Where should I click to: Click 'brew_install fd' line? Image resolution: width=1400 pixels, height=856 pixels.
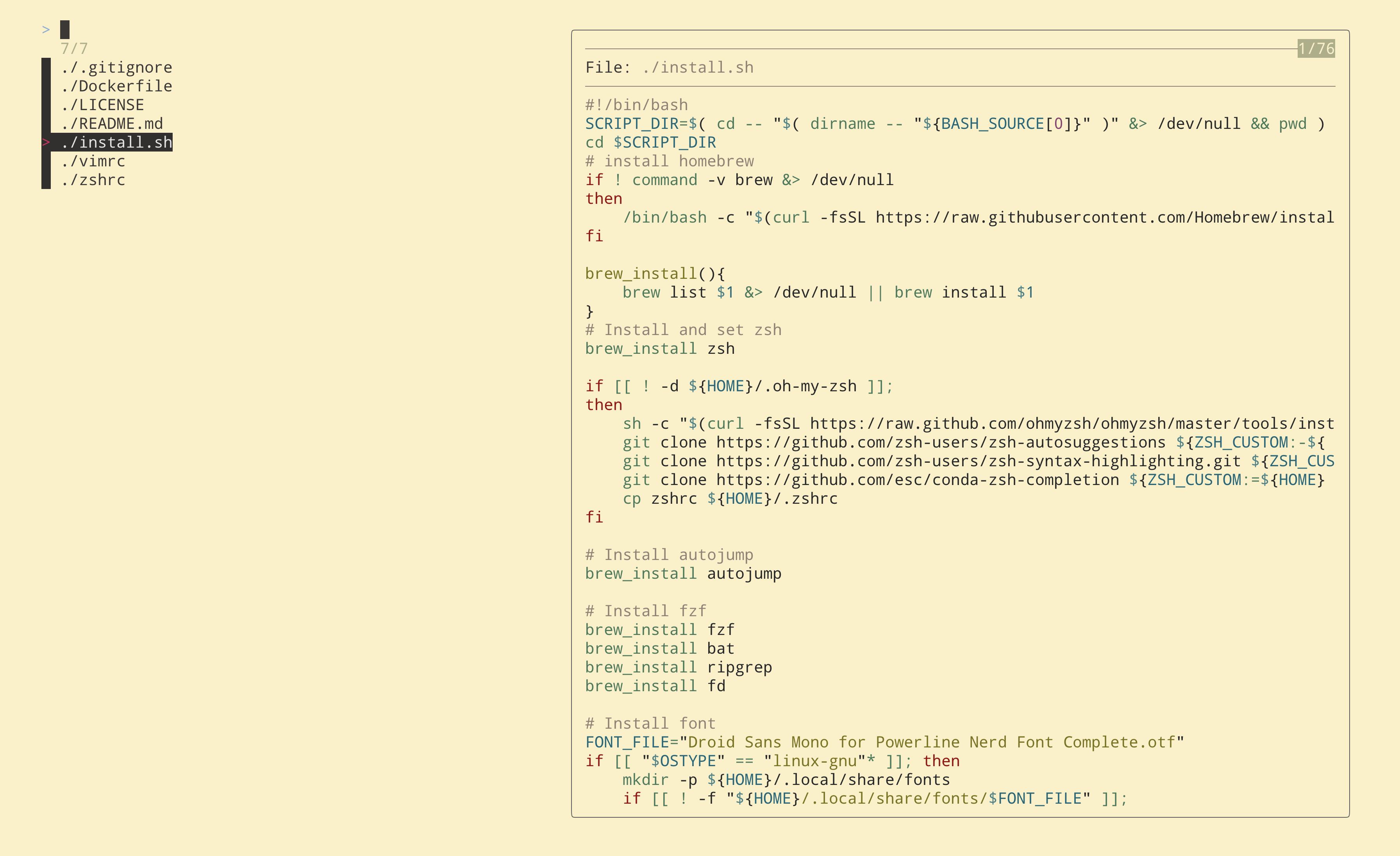point(655,686)
